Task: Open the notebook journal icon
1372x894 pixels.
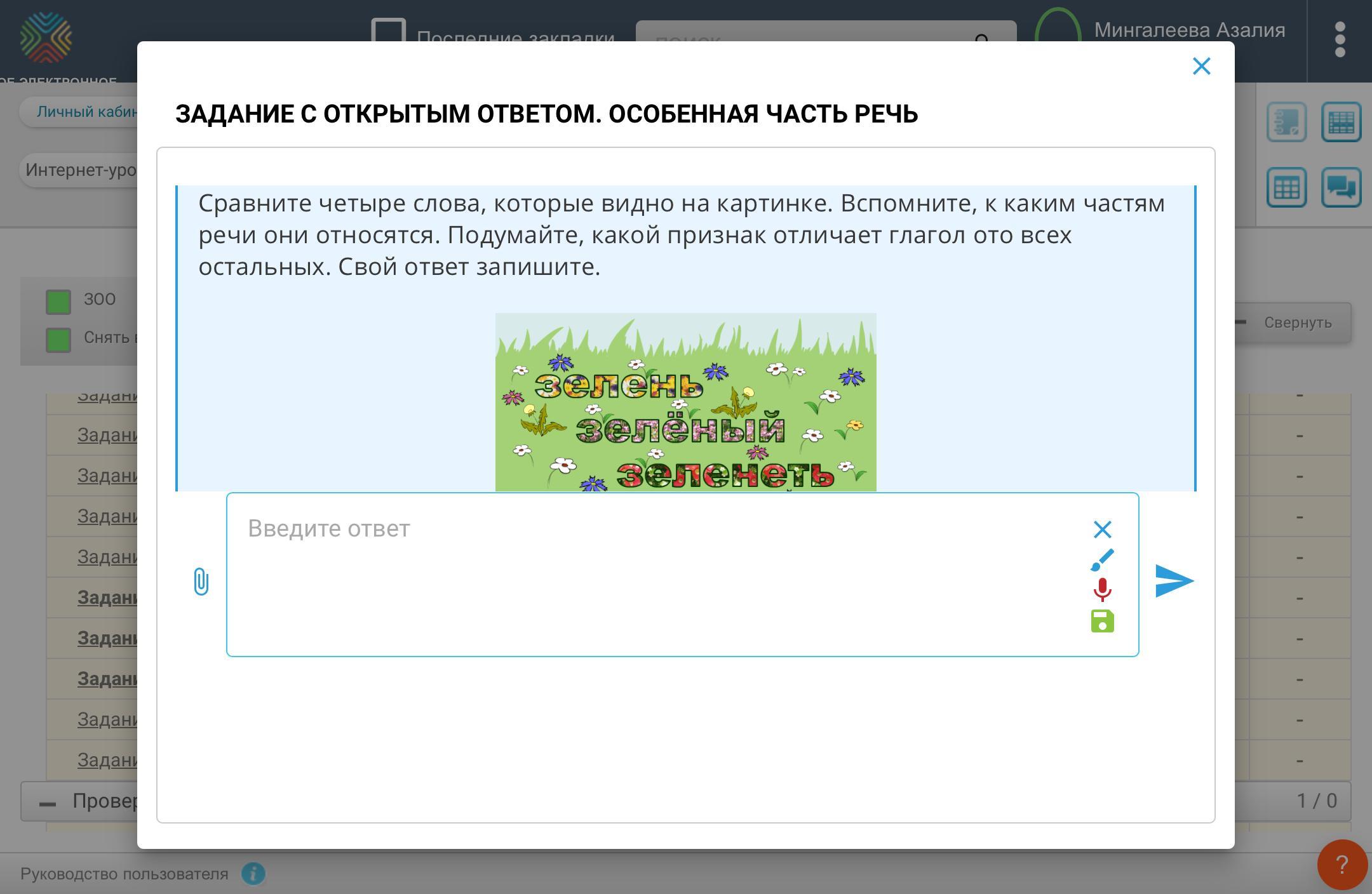Action: click(1286, 121)
